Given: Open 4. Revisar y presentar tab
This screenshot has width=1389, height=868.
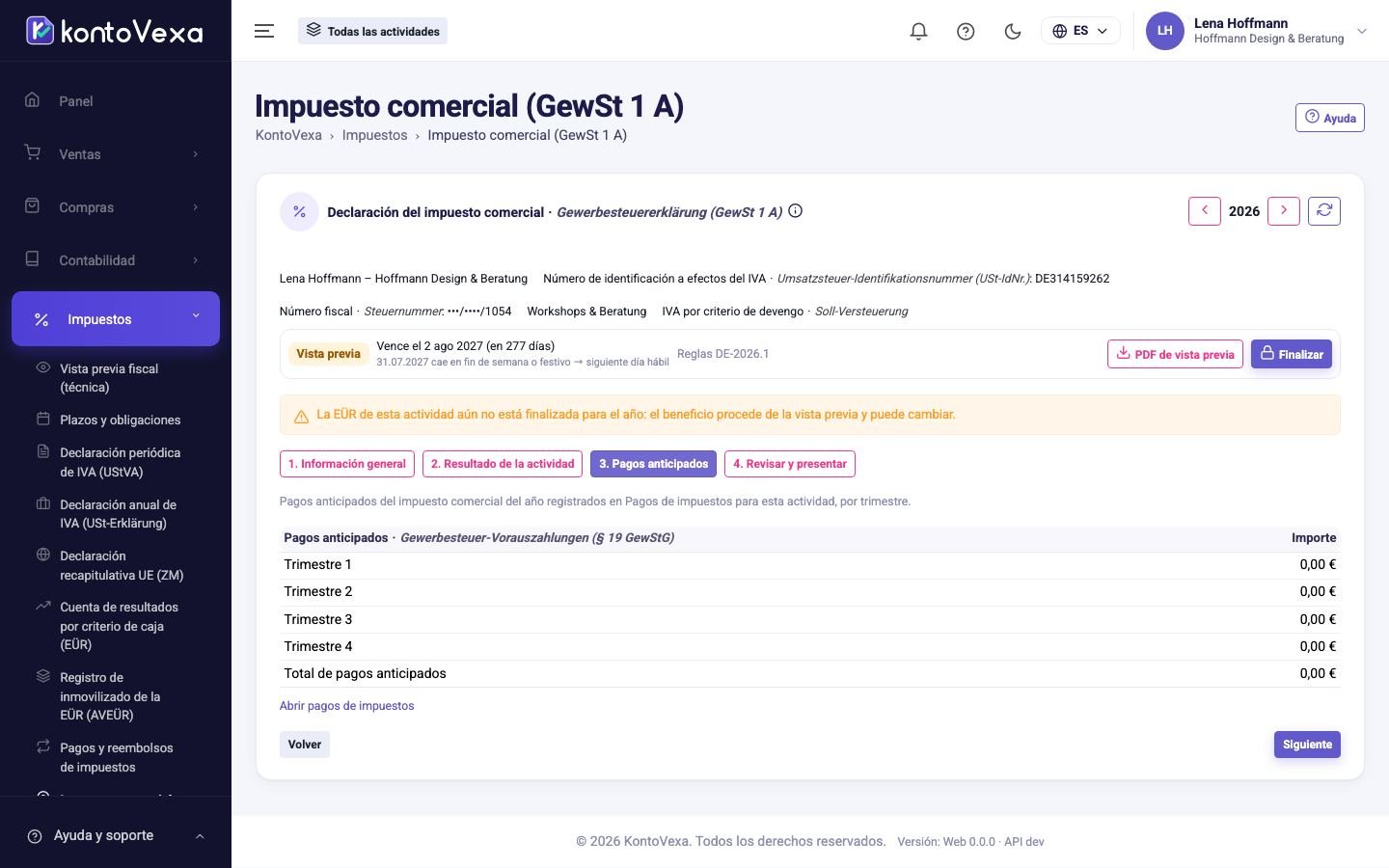Looking at the screenshot, I should 790,464.
